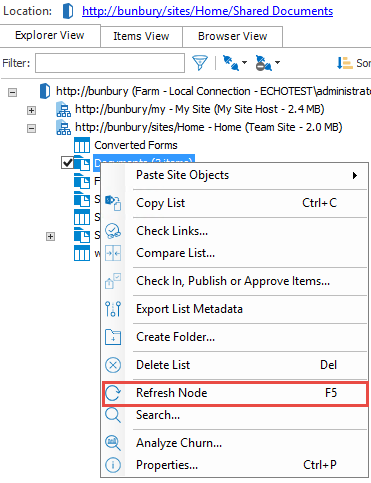Click the Refresh Node circular arrow icon

click(x=113, y=393)
